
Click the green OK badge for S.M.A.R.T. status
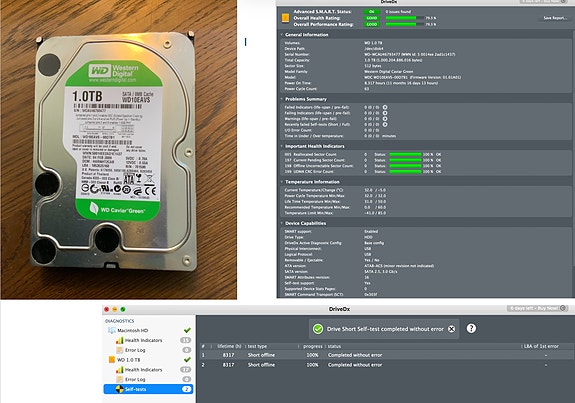point(371,12)
